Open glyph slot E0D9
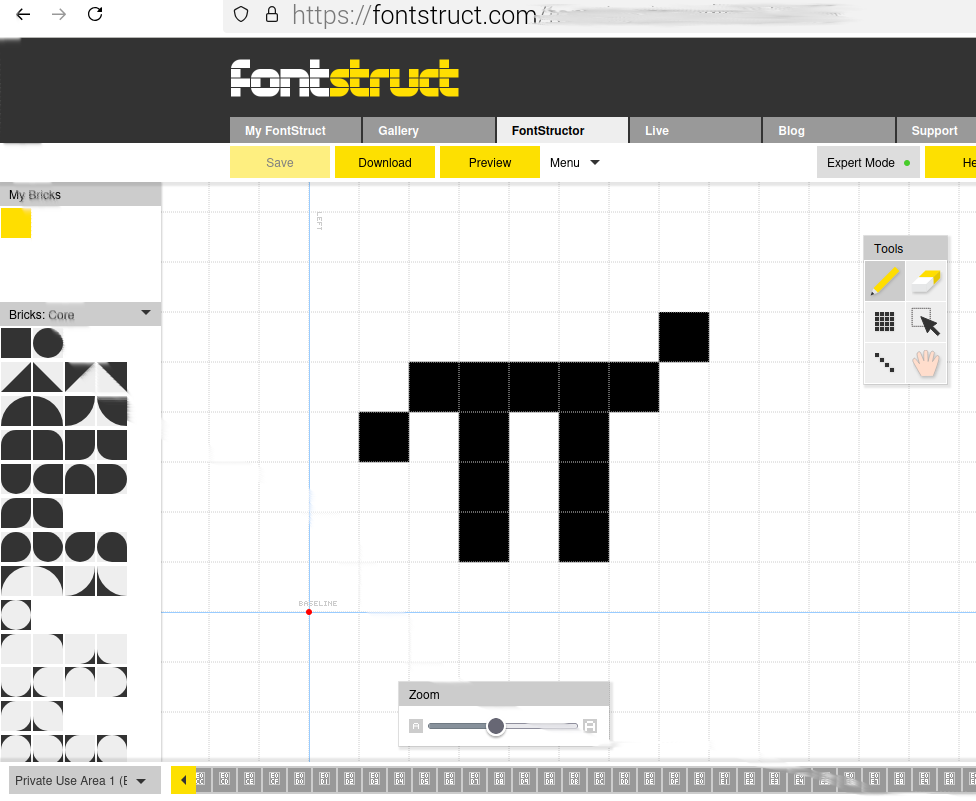The image size is (976, 801). (x=524, y=779)
